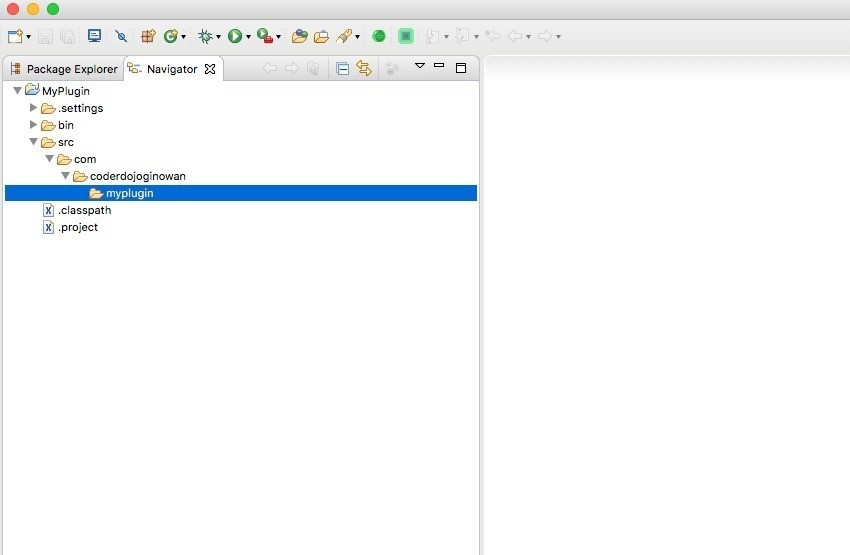Image resolution: width=850 pixels, height=555 pixels.
Task: Open the Navigator View Menu dropdown
Action: [x=420, y=67]
